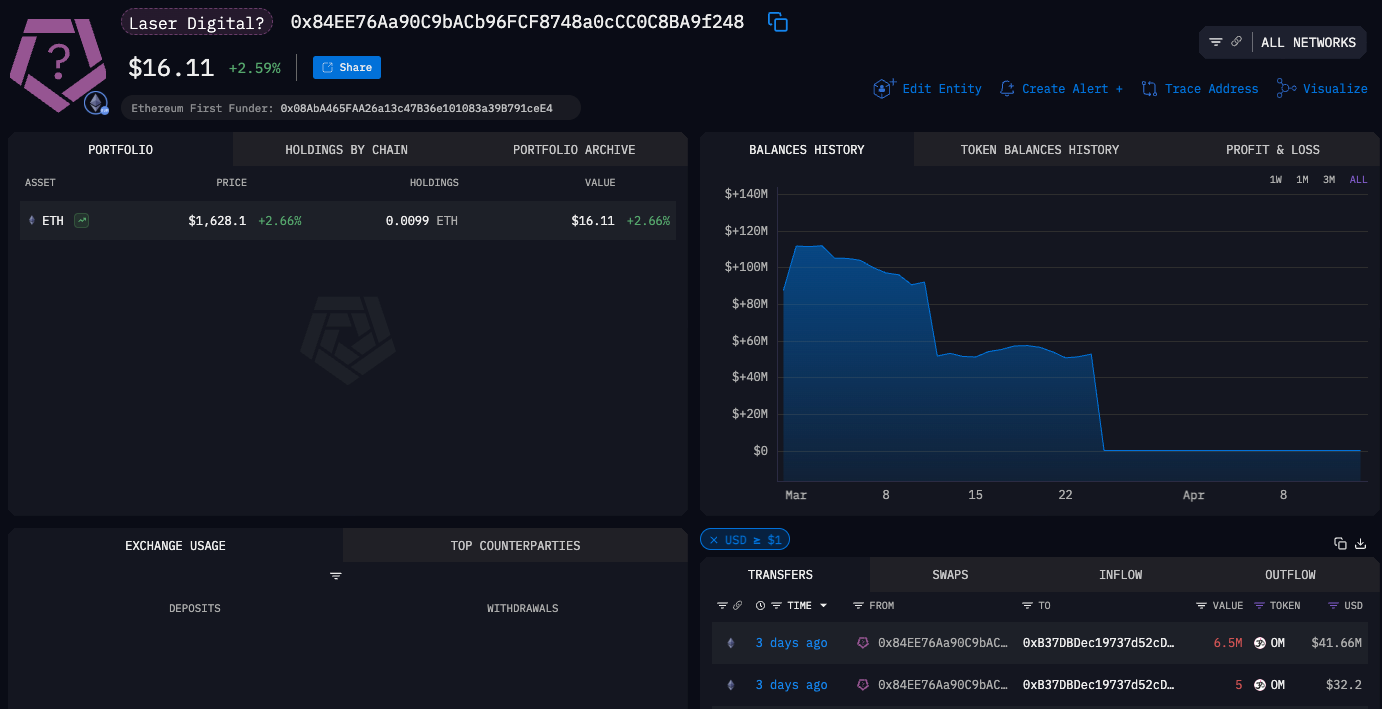This screenshot has height=709, width=1382.
Task: Click the clock icon next to TIME
Action: (761, 605)
